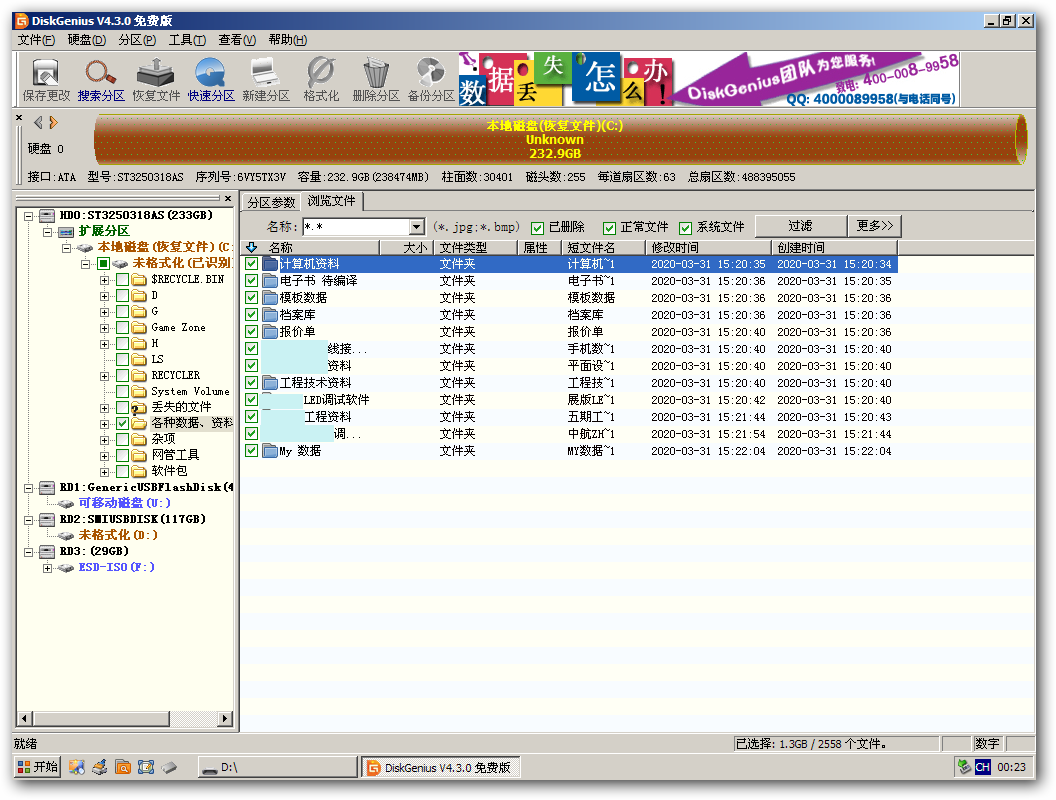Toggle the System files (系统文件) checkbox

coord(686,228)
